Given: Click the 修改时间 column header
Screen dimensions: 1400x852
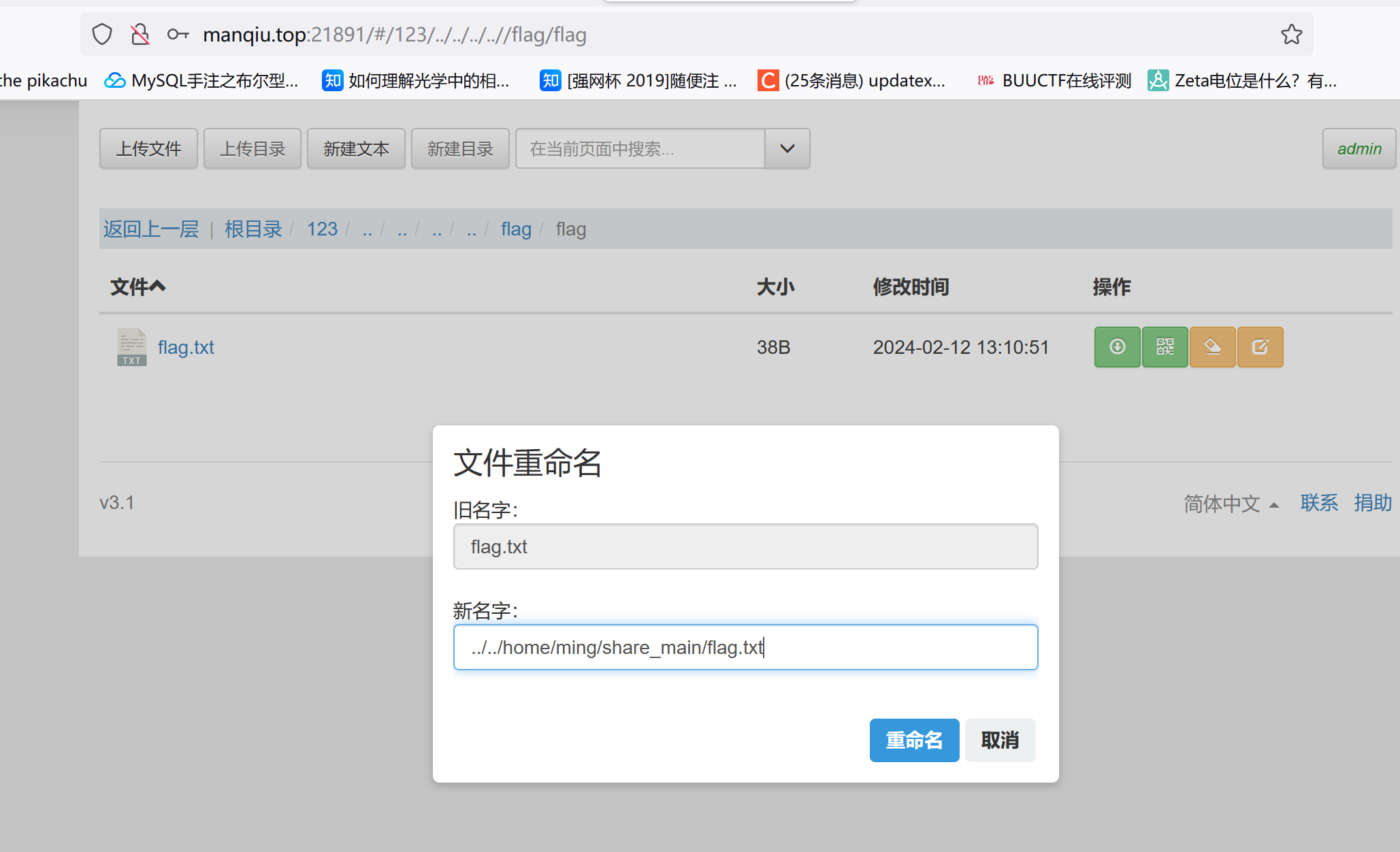Looking at the screenshot, I should coord(911,286).
